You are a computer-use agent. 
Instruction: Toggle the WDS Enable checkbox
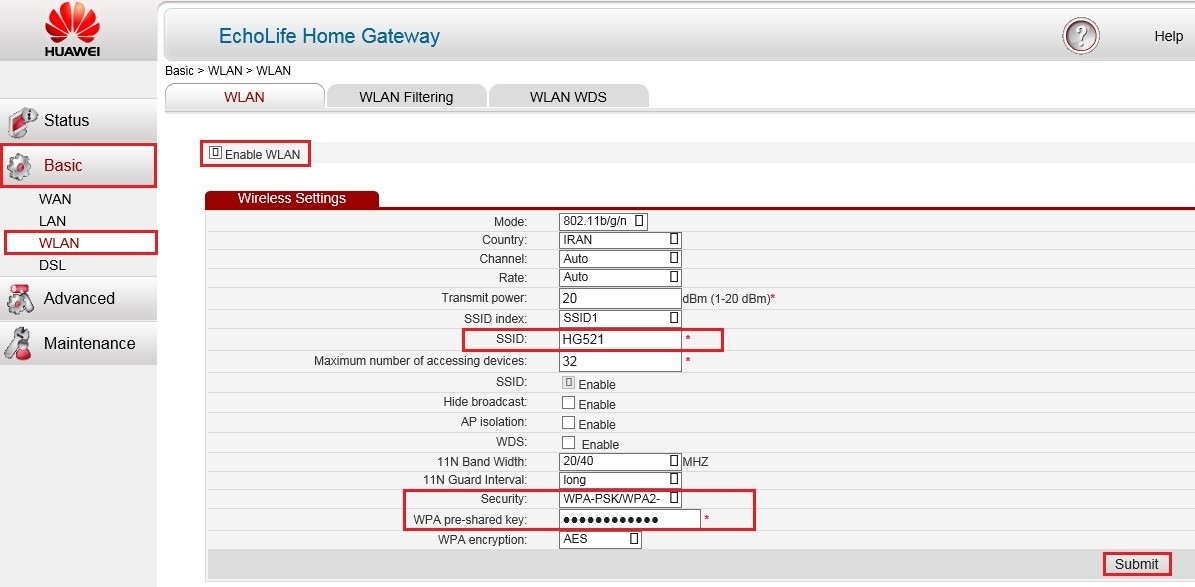pos(568,443)
